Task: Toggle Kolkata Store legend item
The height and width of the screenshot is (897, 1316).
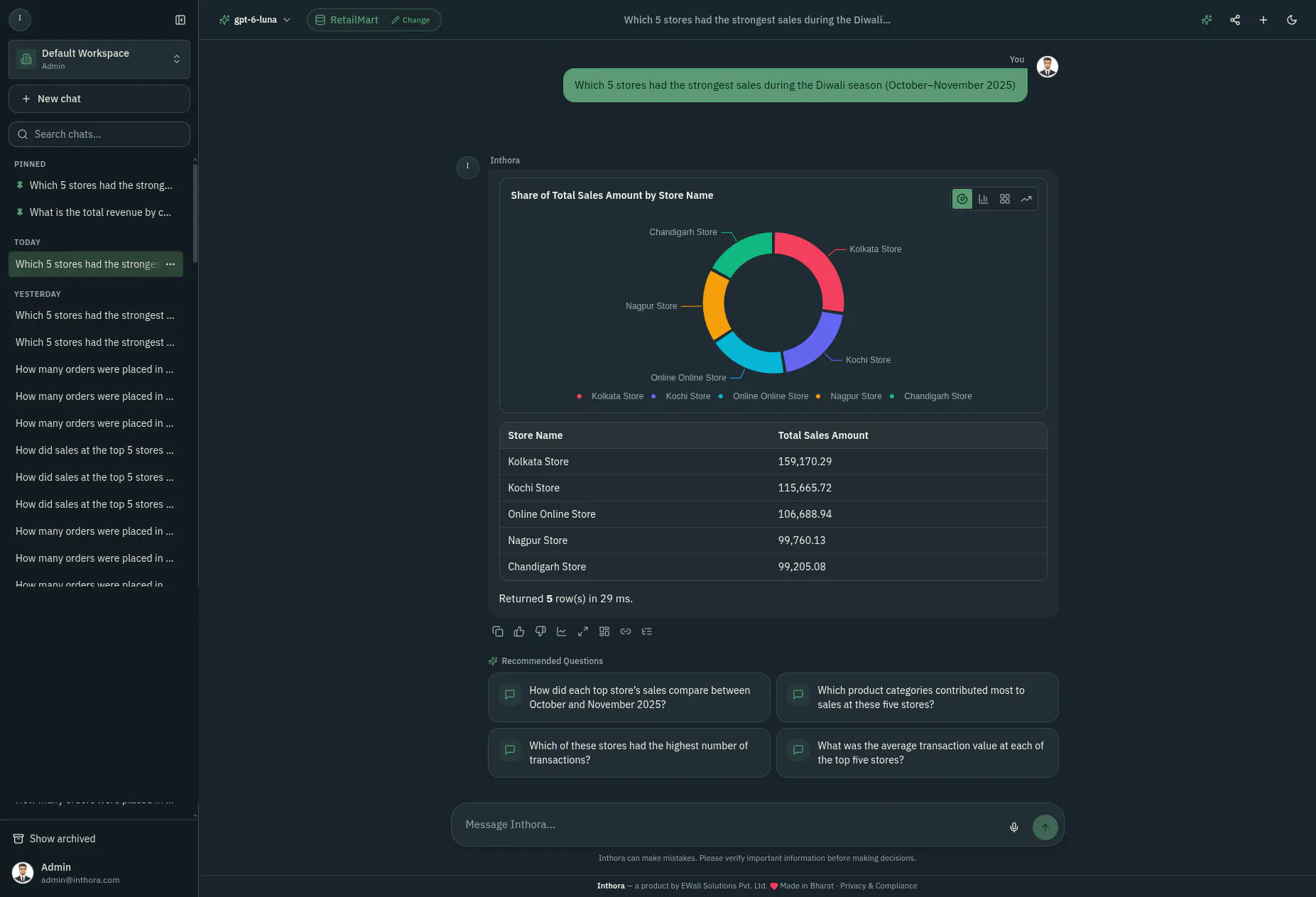Action: pos(611,396)
